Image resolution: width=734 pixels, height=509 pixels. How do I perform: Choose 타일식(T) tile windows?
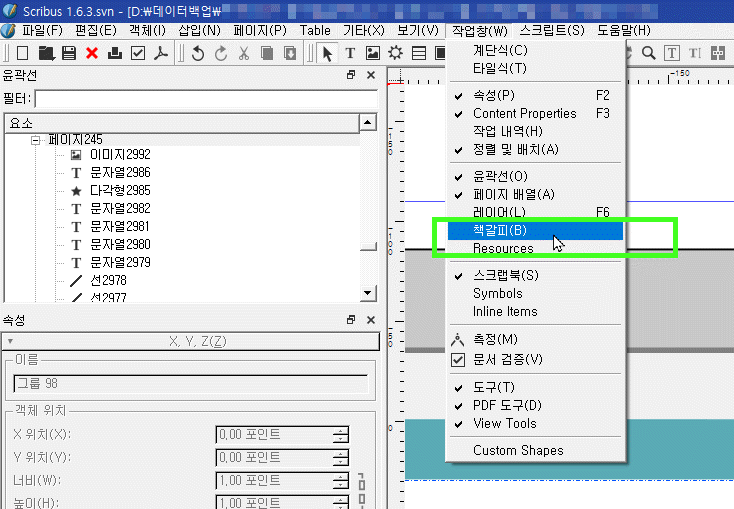(x=535, y=68)
